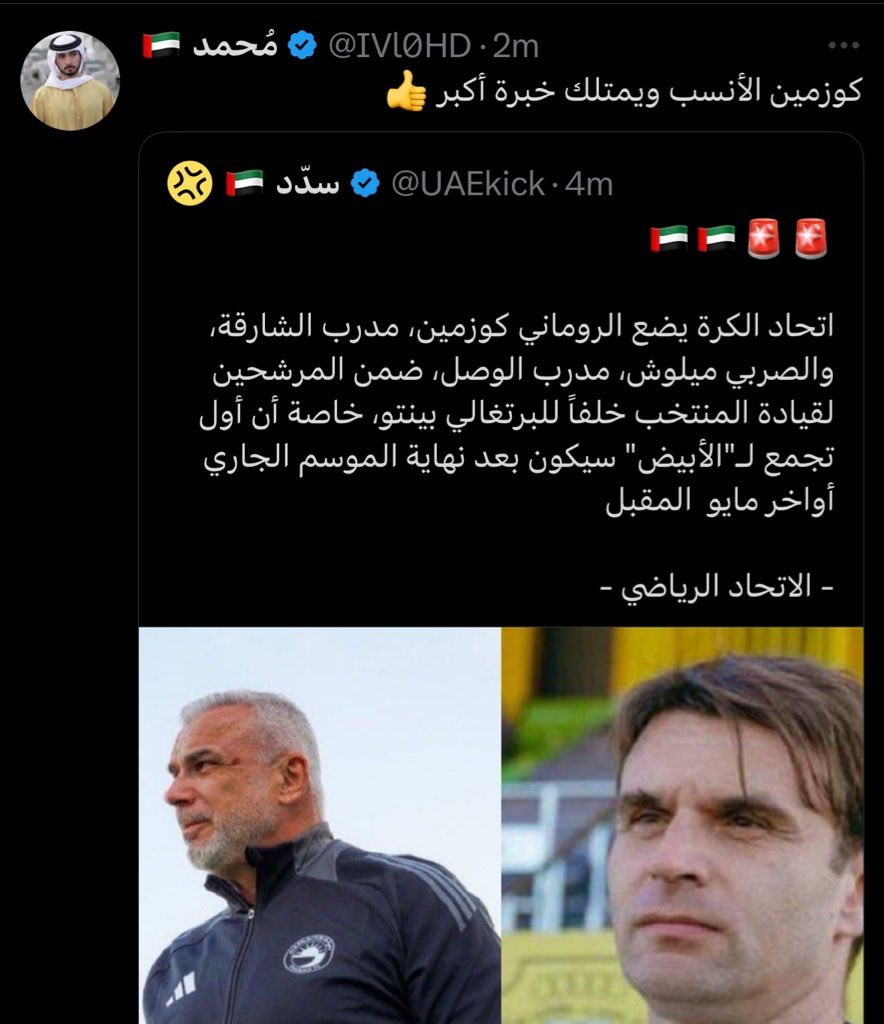Click the display name مُحمد

(235, 45)
